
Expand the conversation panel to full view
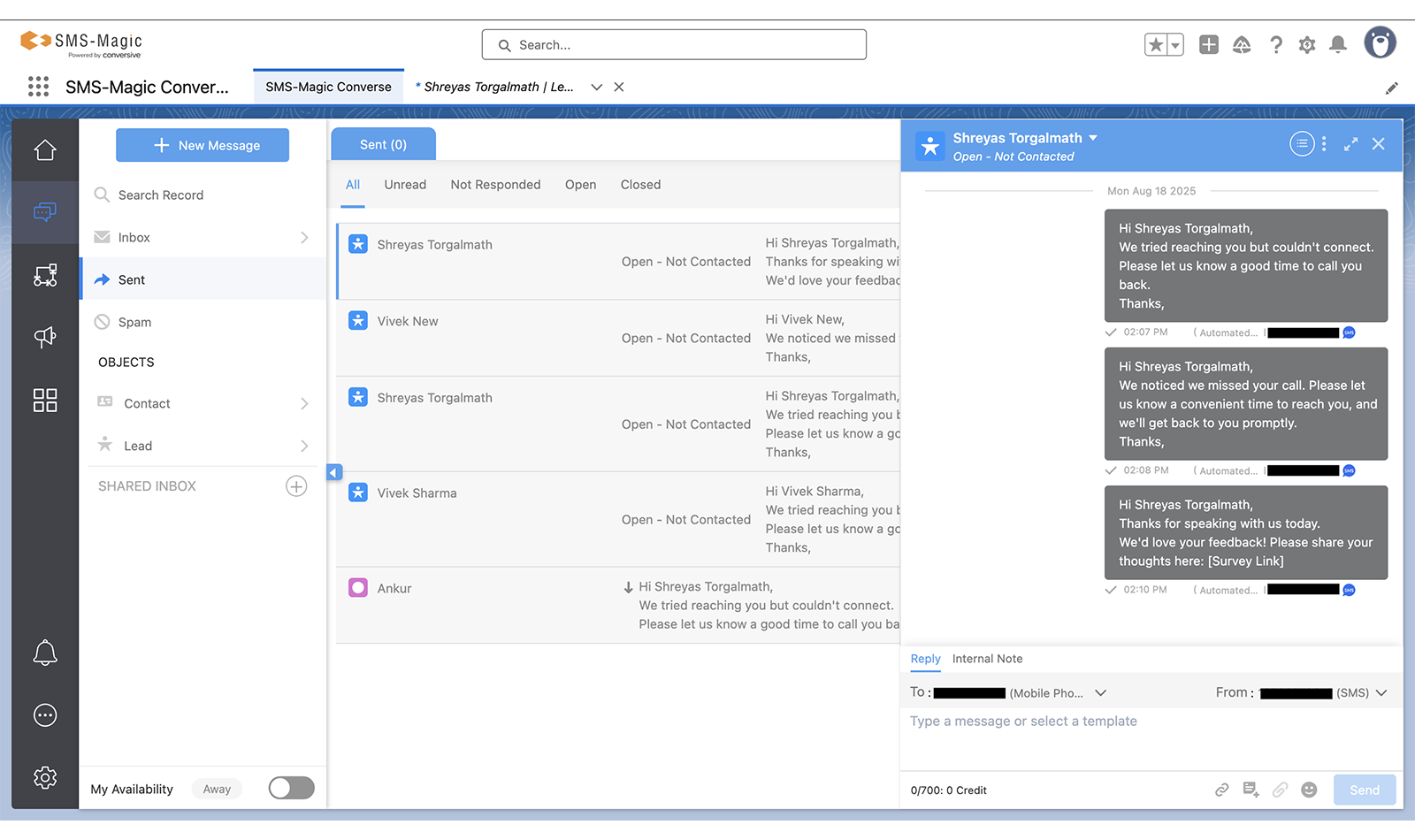pos(1350,144)
